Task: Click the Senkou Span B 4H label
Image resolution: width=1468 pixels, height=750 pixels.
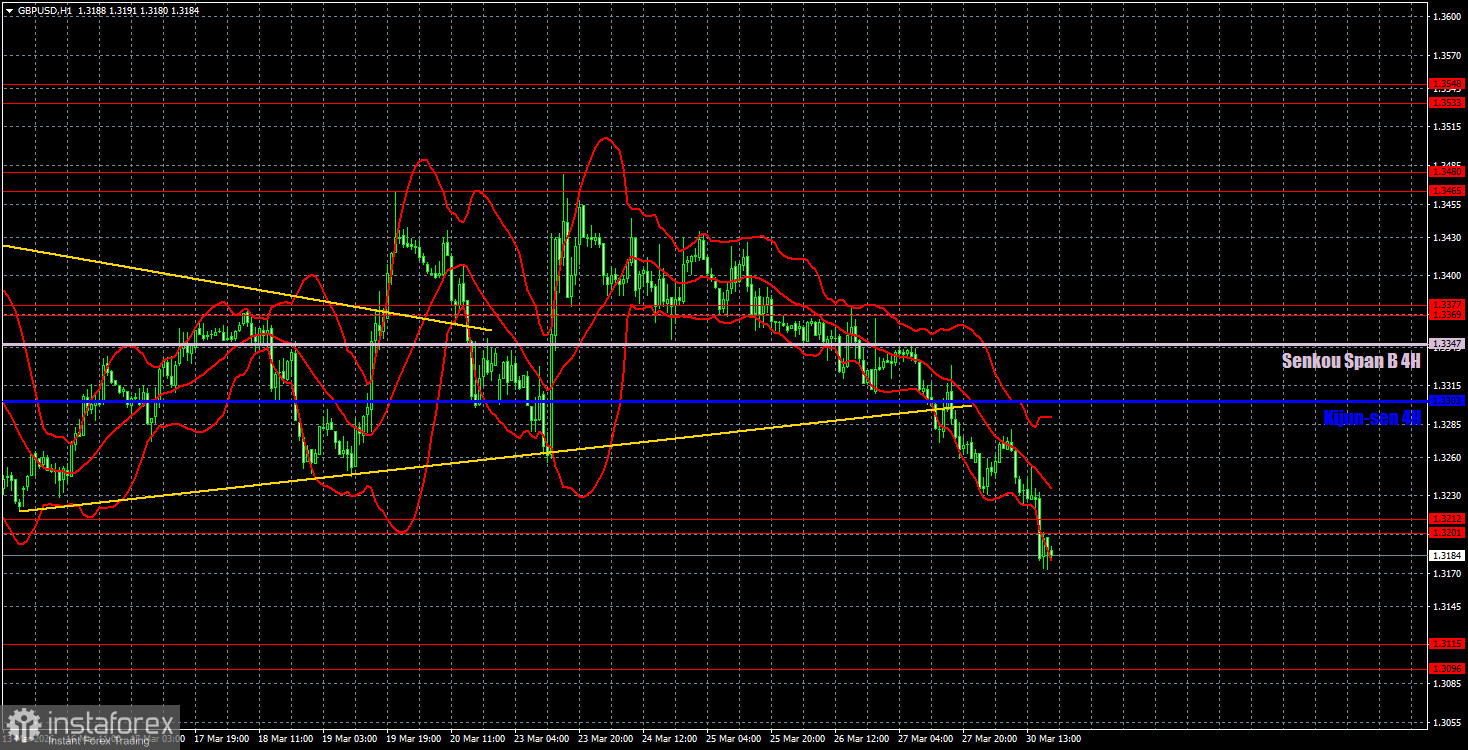Action: (1351, 361)
